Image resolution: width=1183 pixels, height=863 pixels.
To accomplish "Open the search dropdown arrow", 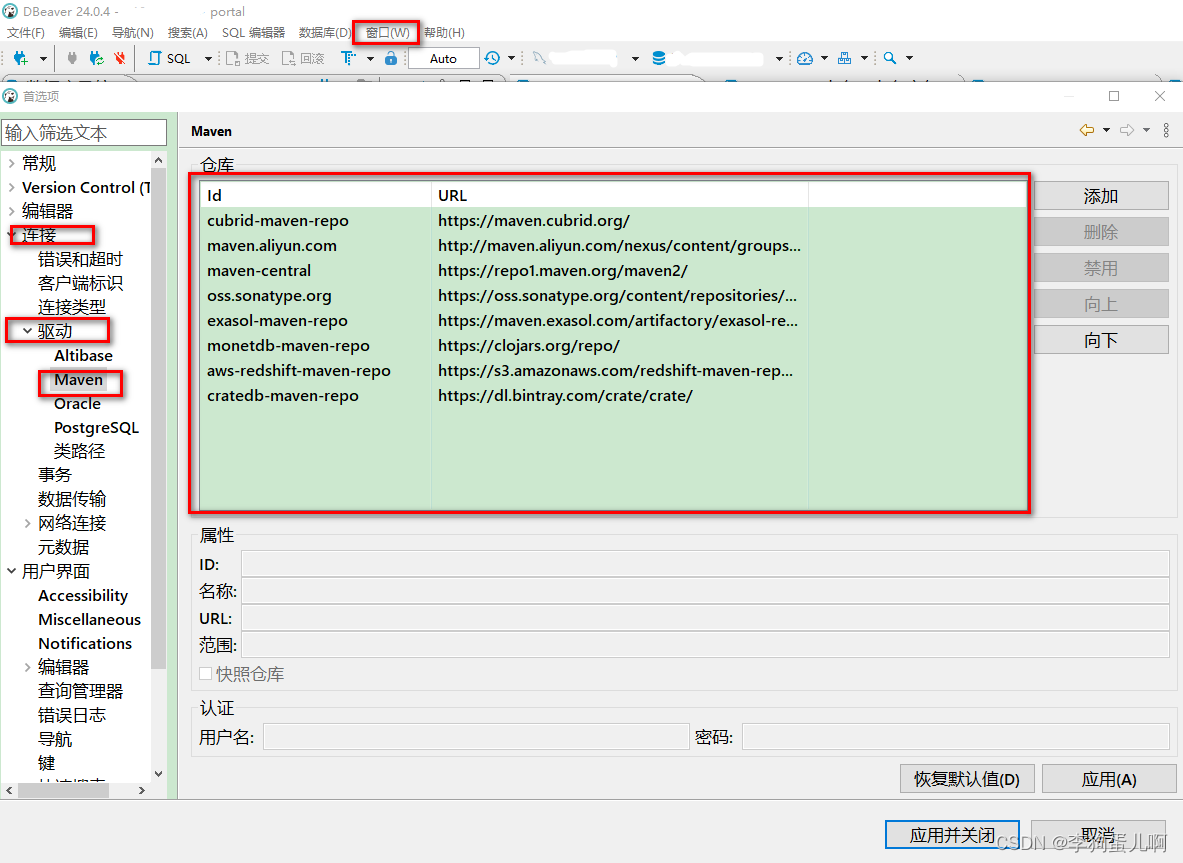I will click(x=909, y=58).
